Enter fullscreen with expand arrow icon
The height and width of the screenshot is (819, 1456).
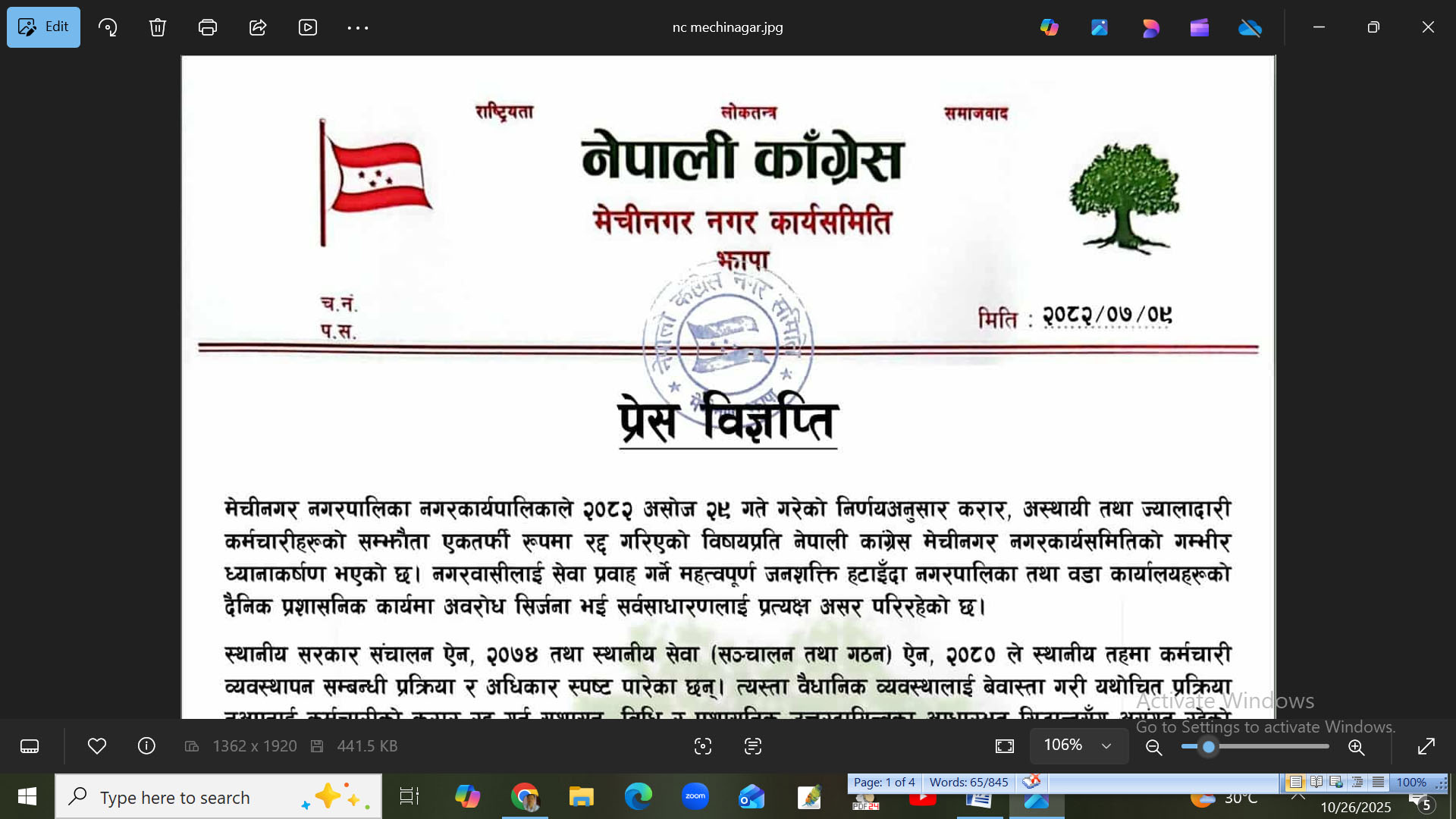click(1426, 746)
